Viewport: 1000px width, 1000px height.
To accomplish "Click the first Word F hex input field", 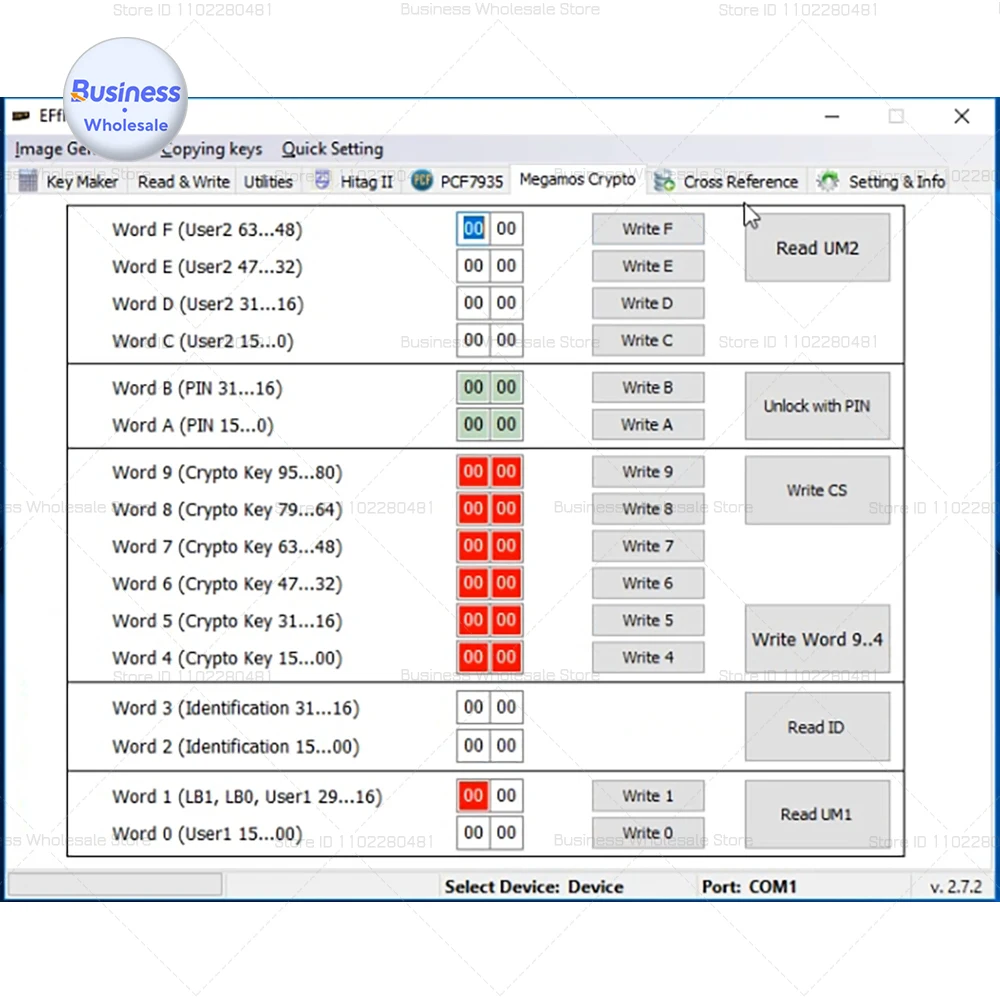I will (x=473, y=228).
